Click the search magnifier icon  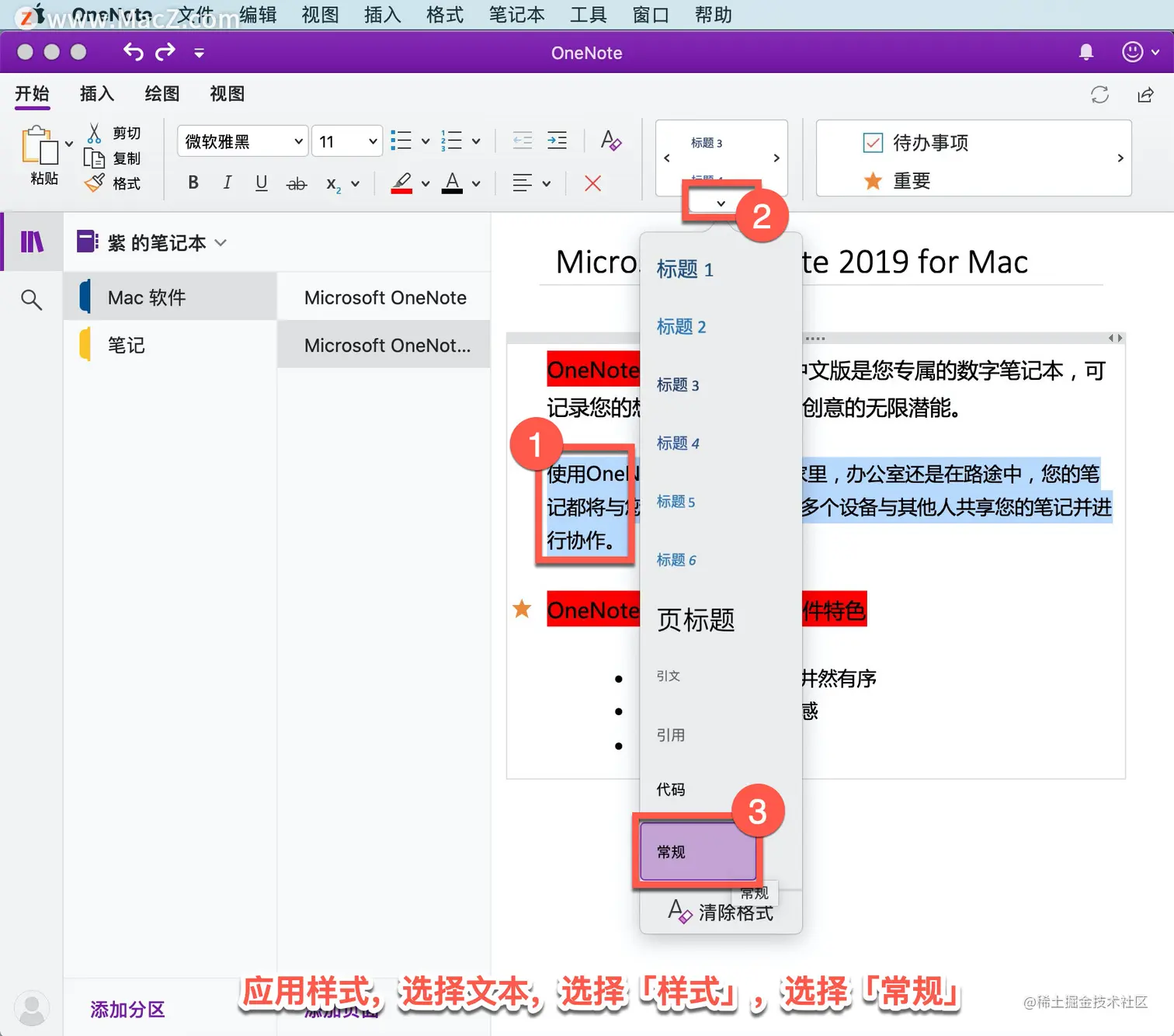[x=31, y=300]
